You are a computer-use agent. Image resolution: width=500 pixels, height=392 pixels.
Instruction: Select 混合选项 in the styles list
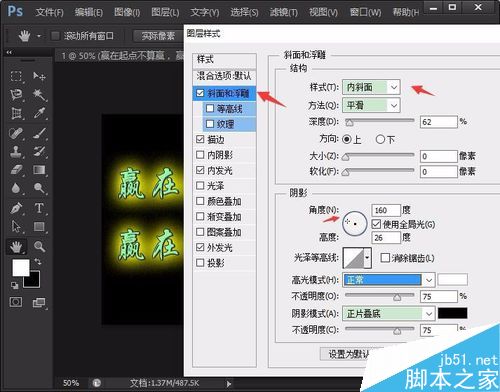click(x=224, y=76)
